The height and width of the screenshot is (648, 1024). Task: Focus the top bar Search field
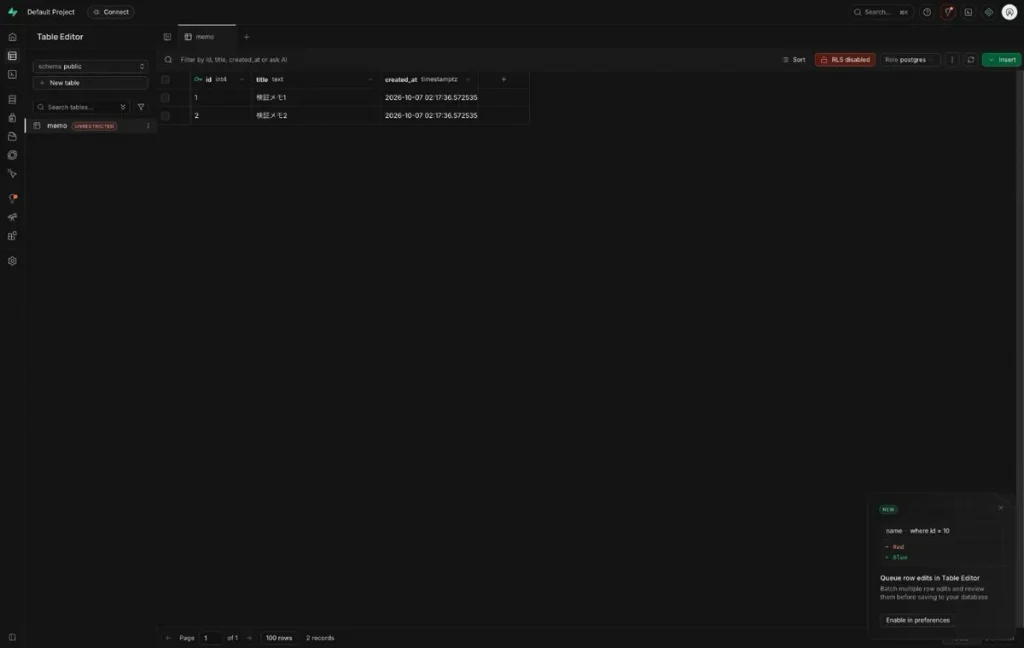coord(882,12)
